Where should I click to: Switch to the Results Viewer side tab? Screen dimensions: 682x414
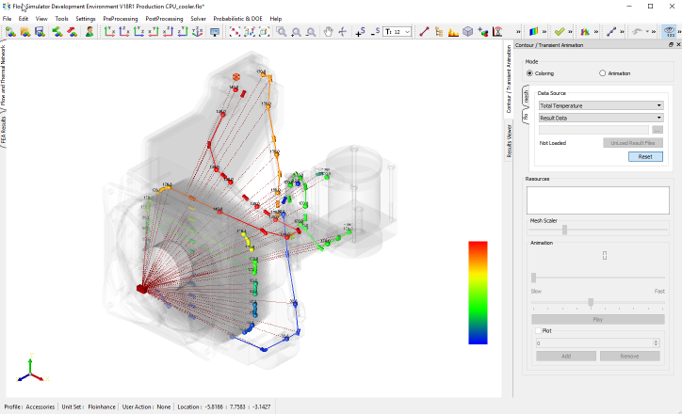509,141
